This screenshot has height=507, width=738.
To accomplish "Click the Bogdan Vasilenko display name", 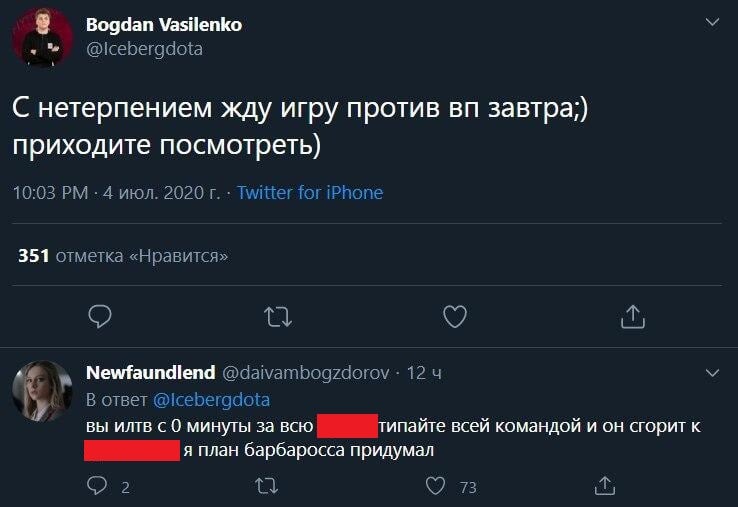I will [x=164, y=24].
